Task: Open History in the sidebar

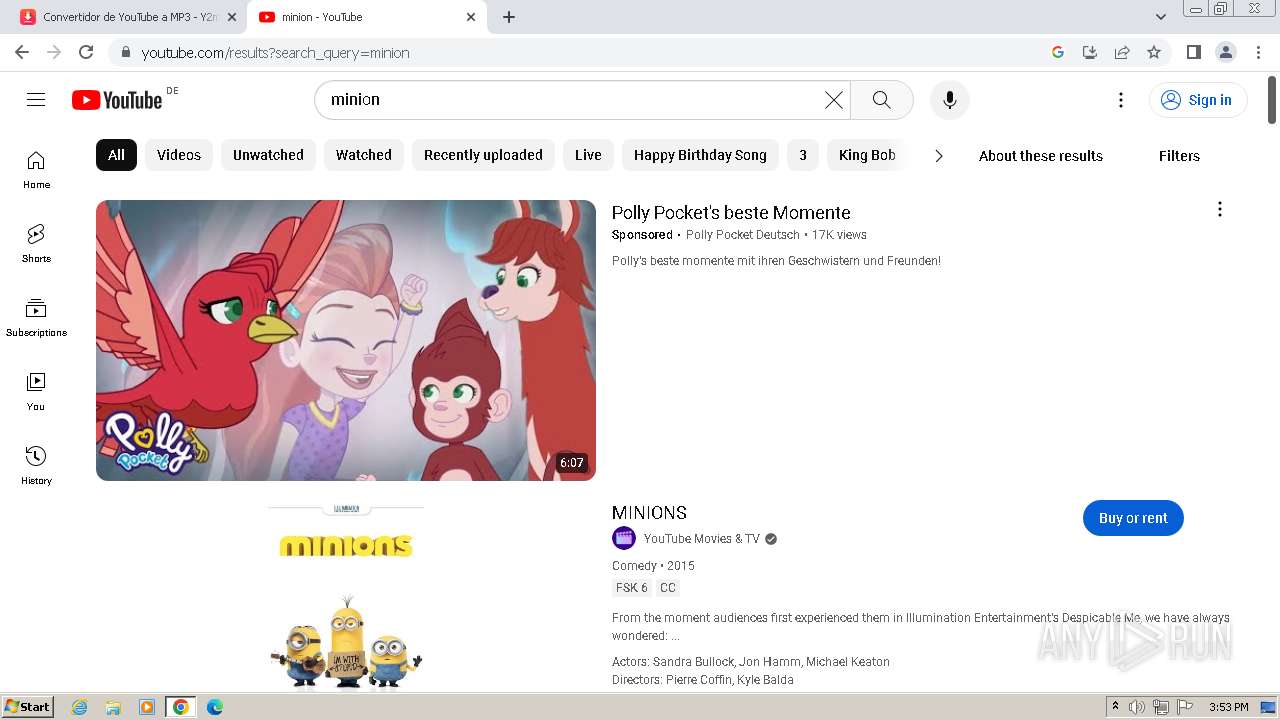Action: pos(36,465)
